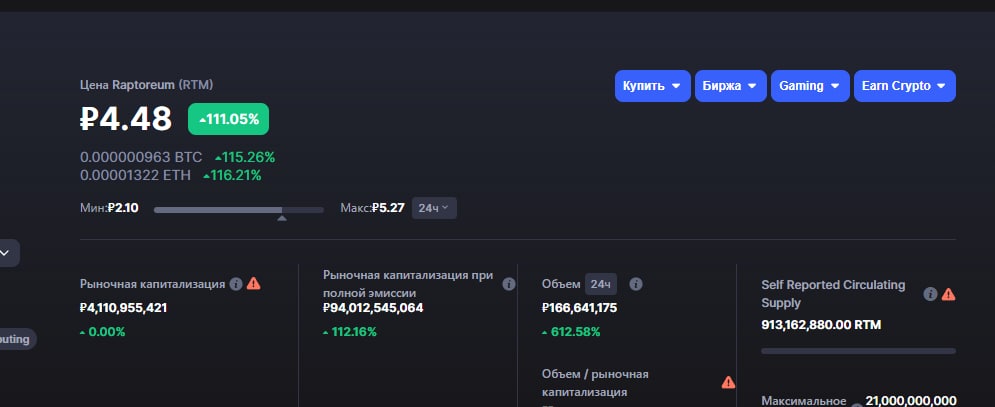
Task: Click the market cap value ₽4,110,955,421
Action: pos(124,308)
